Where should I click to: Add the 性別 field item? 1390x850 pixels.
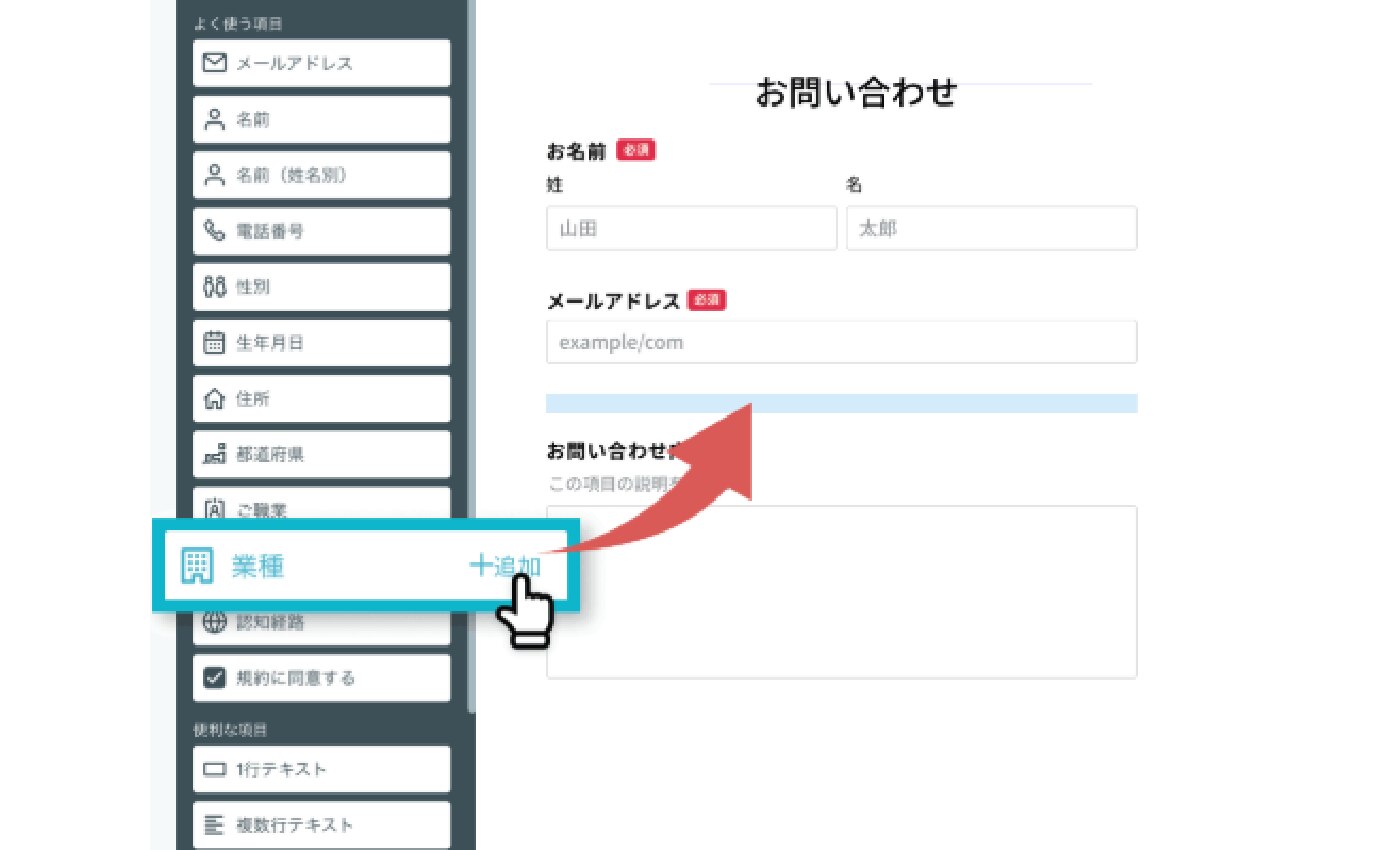[321, 287]
